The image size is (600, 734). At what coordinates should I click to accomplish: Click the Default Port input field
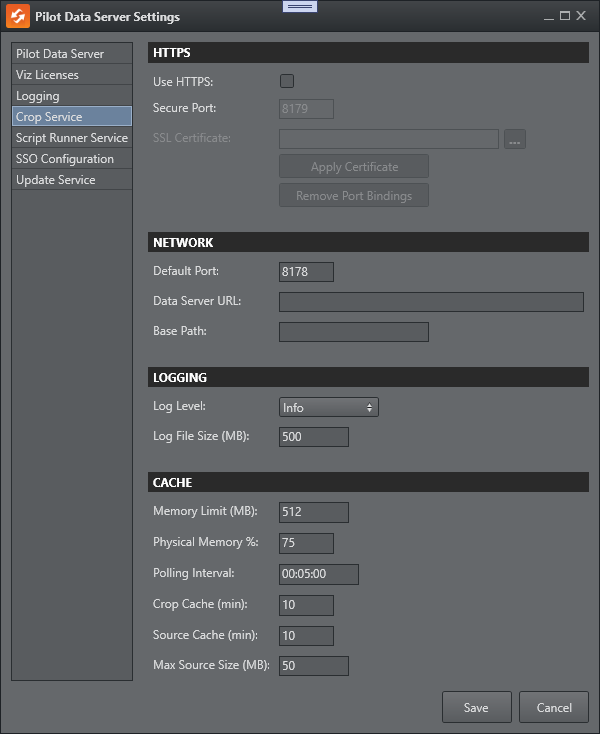pos(306,272)
